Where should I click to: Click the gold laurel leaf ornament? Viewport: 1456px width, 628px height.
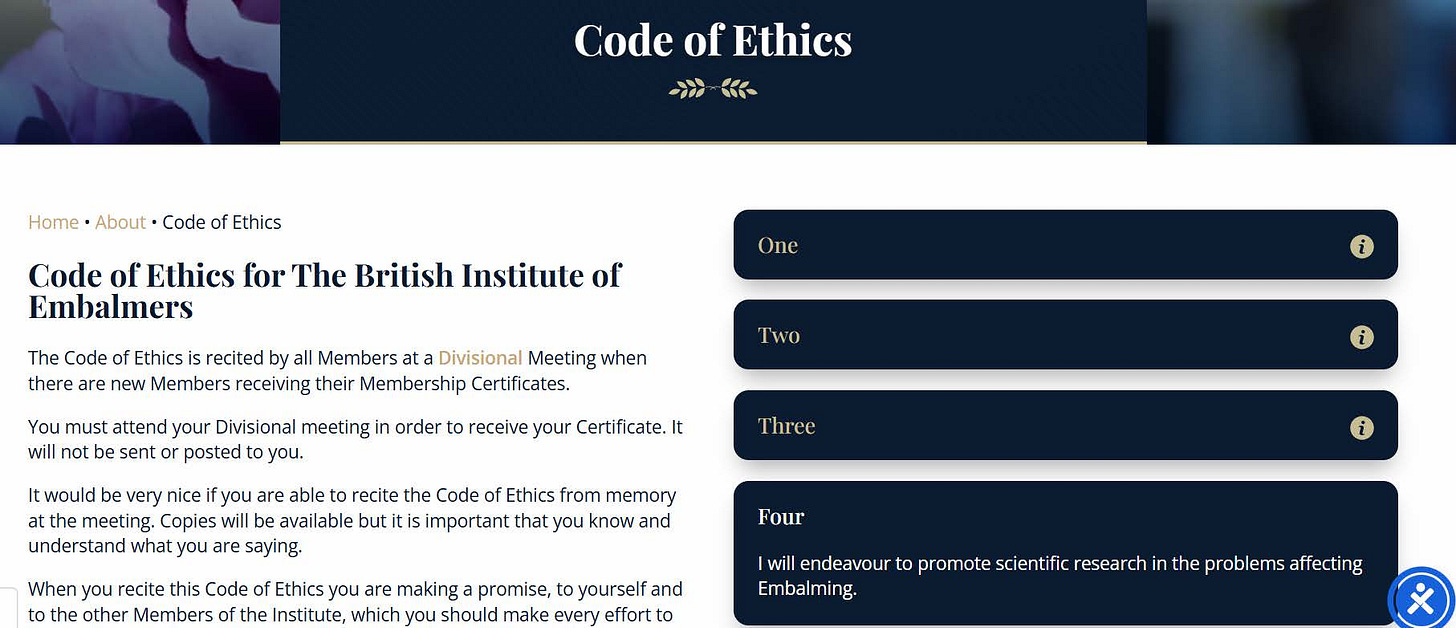tap(713, 90)
